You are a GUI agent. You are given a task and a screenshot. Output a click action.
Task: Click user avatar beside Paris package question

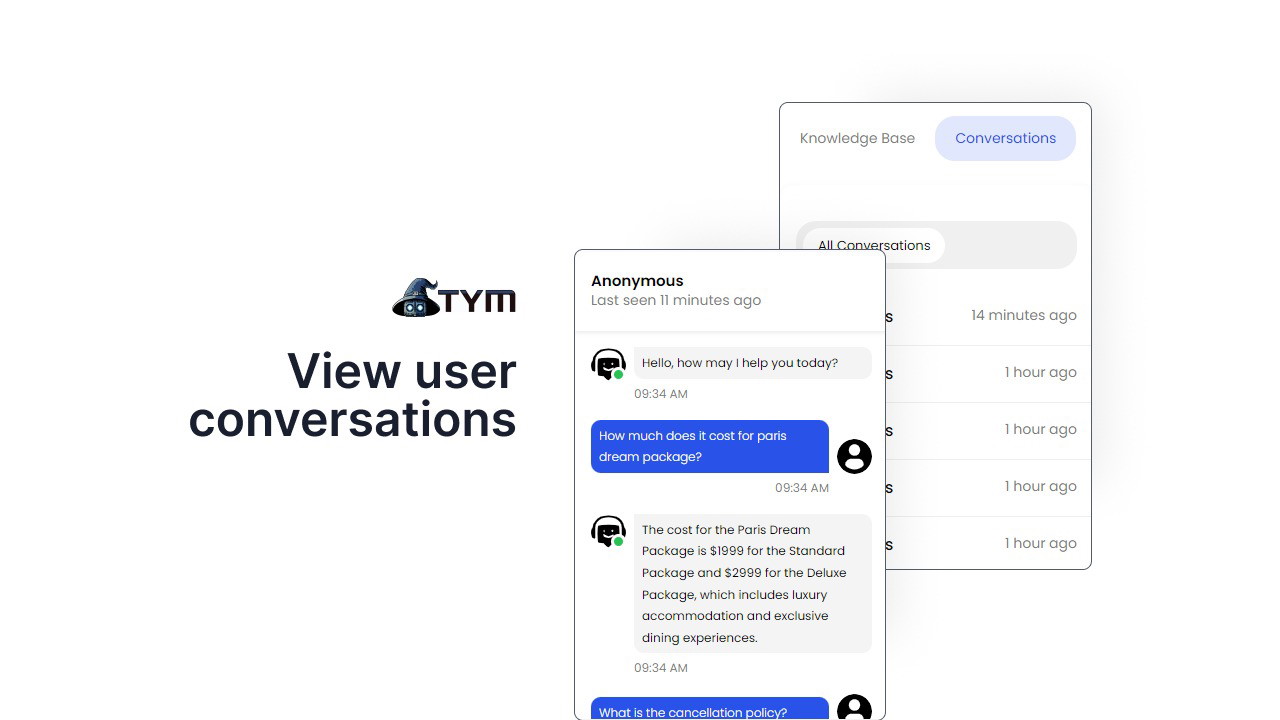pyautogui.click(x=854, y=456)
